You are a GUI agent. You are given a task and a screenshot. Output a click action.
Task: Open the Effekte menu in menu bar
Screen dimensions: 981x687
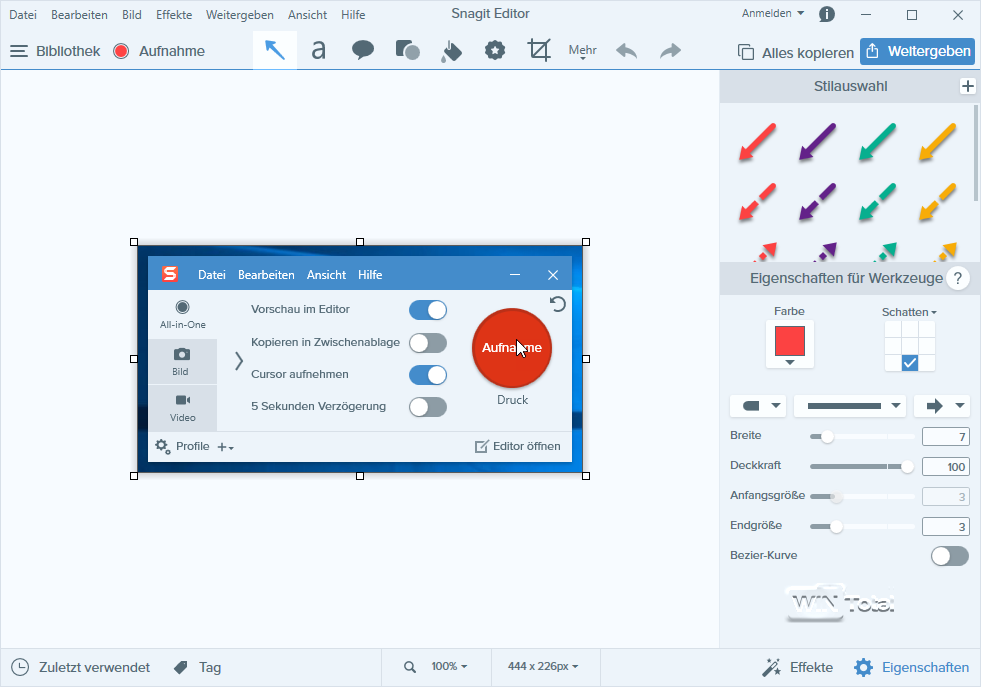coord(174,14)
